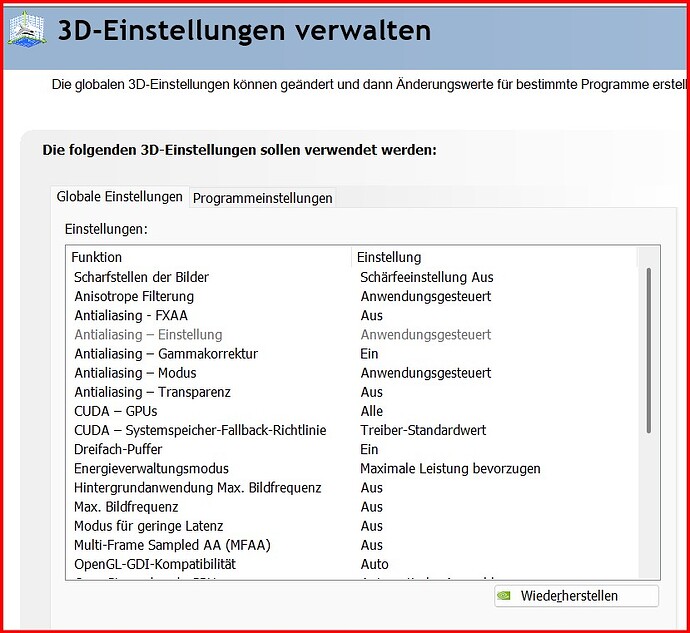Viewport: 690px width, 633px height.
Task: Click the Maximale Leistung bevorzugen value
Action: 450,468
